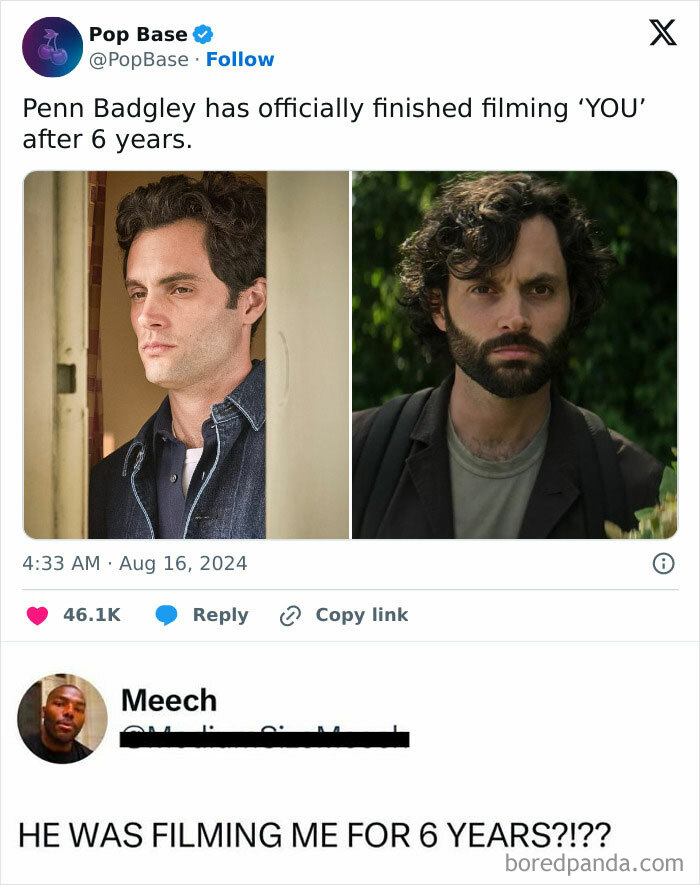Click the blacked-out handle under Meech
The width and height of the screenshot is (700, 885).
264,739
